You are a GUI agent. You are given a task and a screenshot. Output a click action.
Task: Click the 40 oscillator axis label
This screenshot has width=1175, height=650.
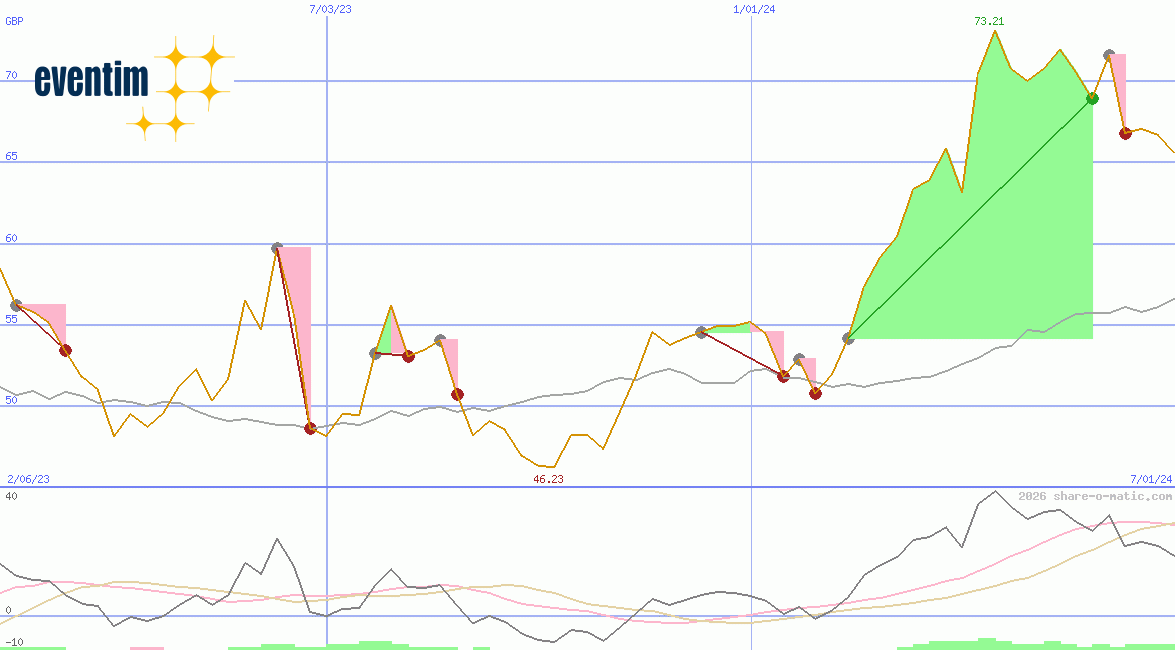[x=11, y=496]
